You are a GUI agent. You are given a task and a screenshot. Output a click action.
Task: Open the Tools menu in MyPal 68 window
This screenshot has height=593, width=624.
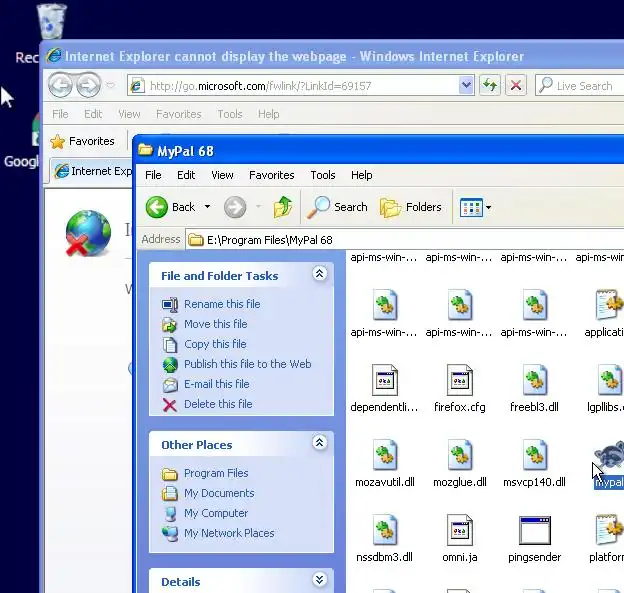323,175
